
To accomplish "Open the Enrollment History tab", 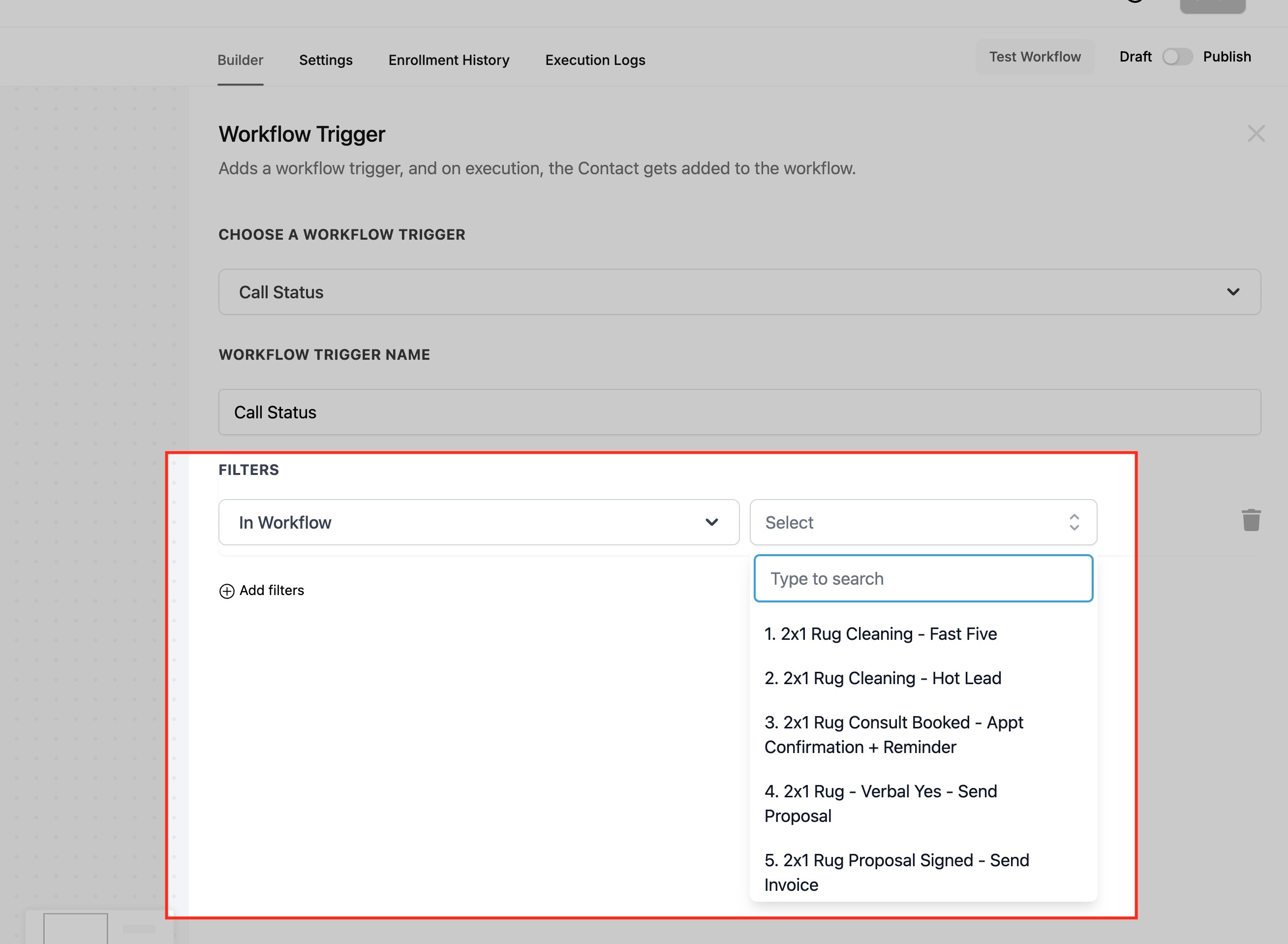I will 448,60.
